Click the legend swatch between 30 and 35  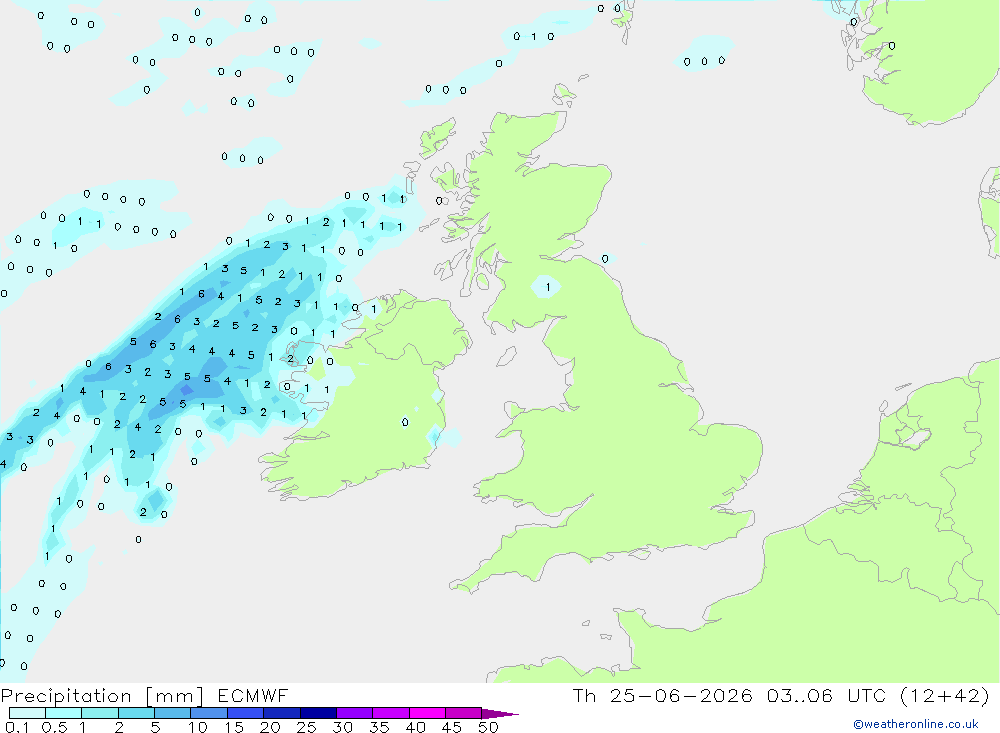coord(355,713)
